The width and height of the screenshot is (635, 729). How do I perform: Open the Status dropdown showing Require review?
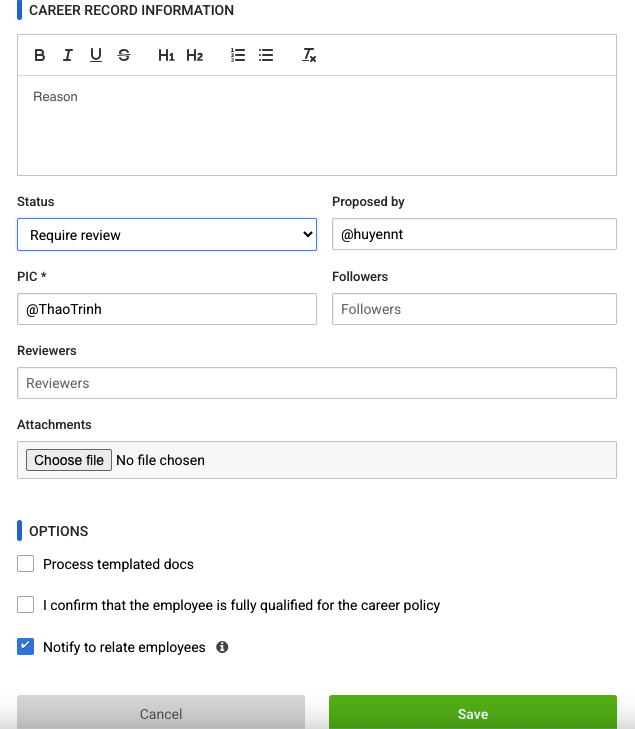(x=167, y=234)
